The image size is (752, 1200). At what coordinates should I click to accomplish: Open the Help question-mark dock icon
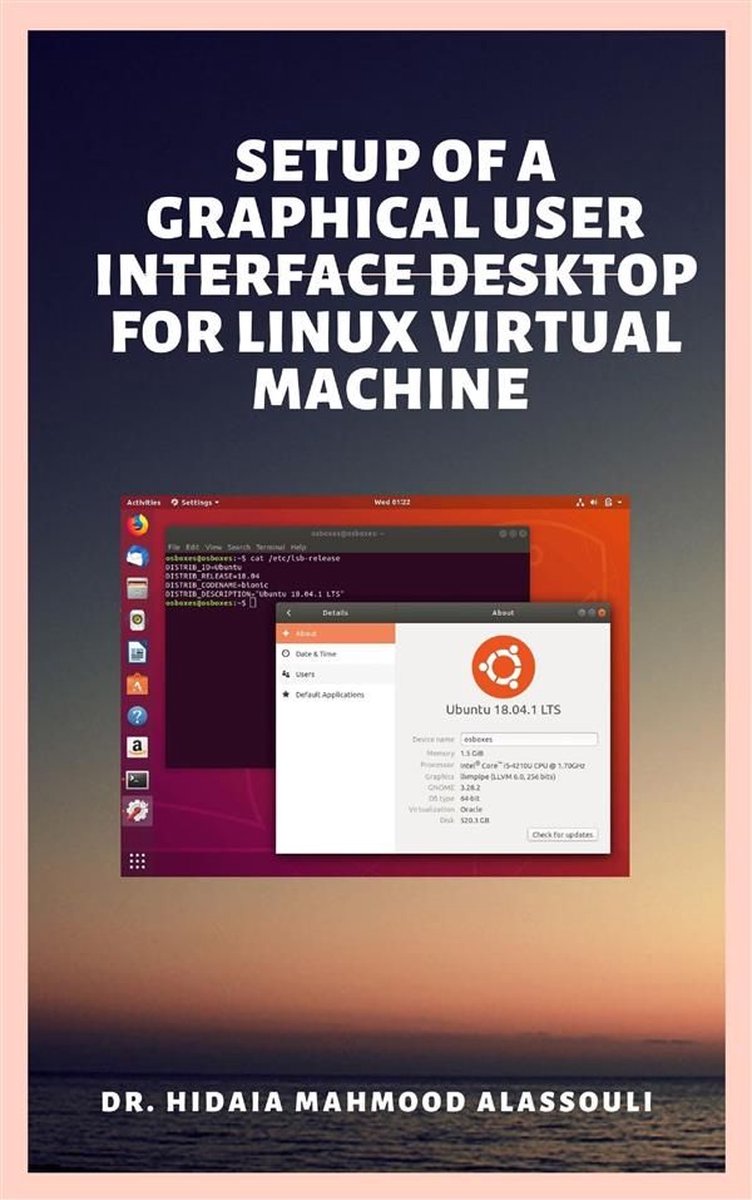(137, 716)
